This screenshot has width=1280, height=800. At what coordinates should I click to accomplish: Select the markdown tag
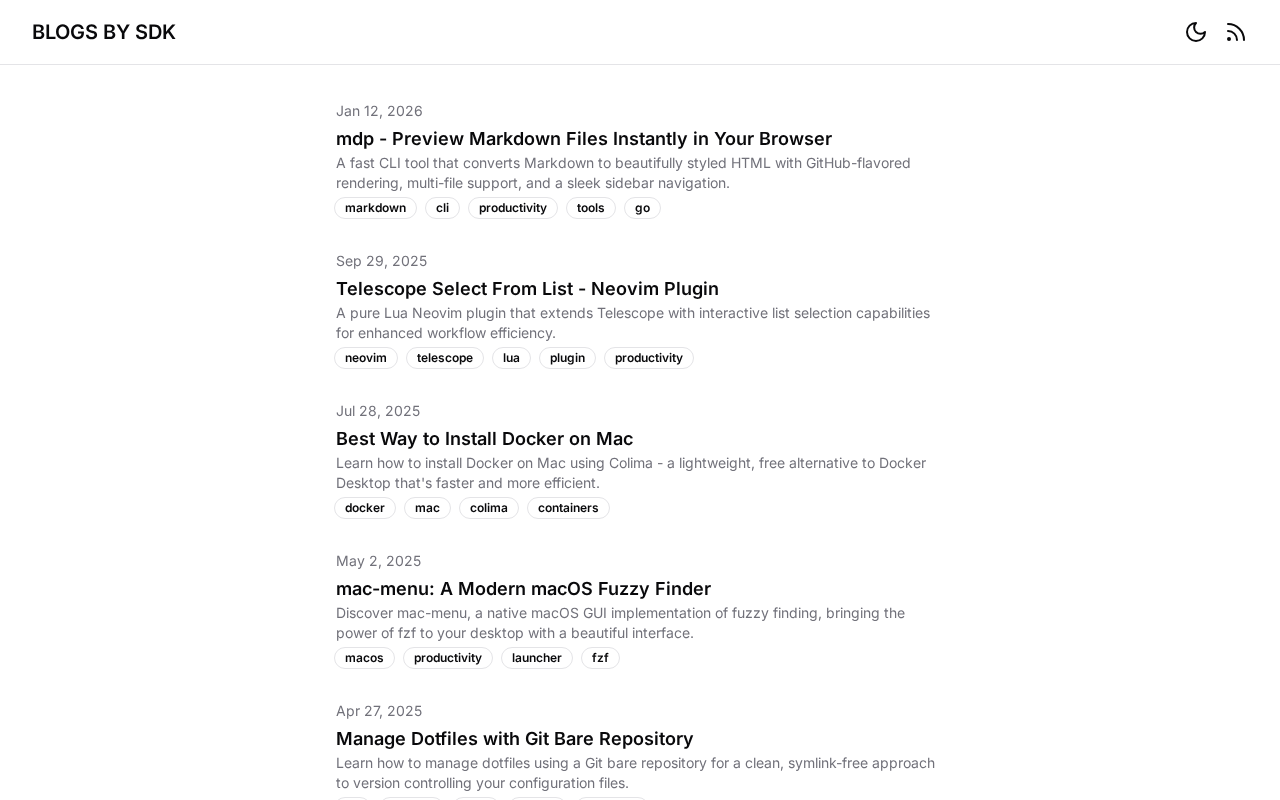[x=375, y=208]
